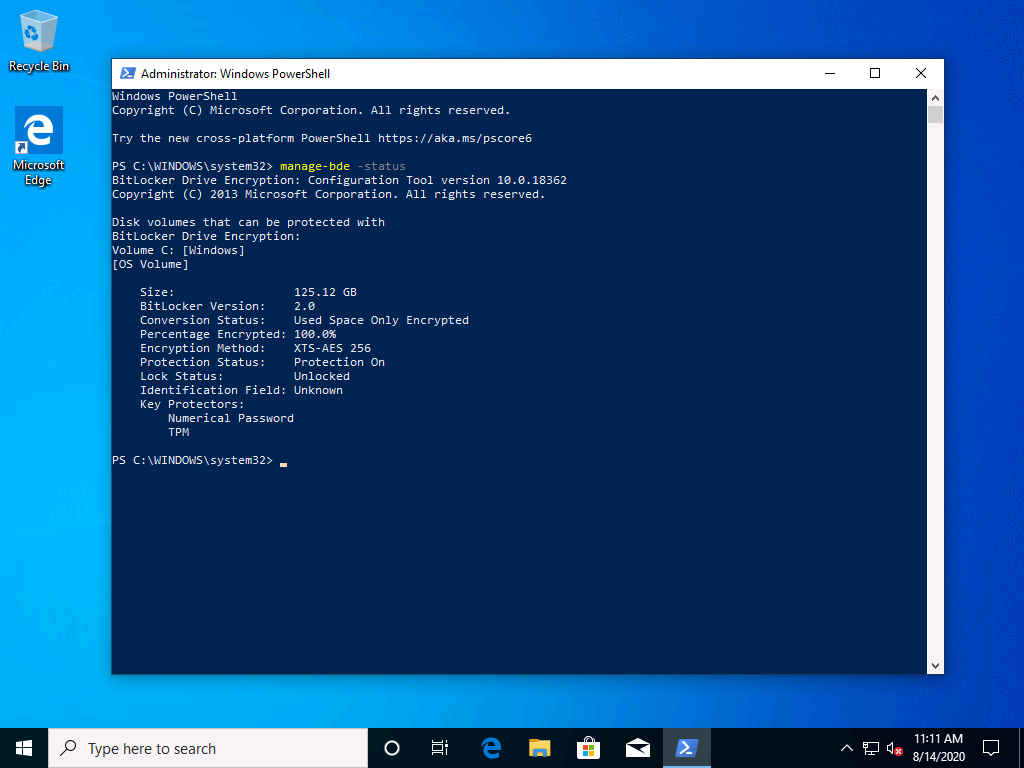Click the PowerShell icon in the title bar

pyautogui.click(x=128, y=74)
